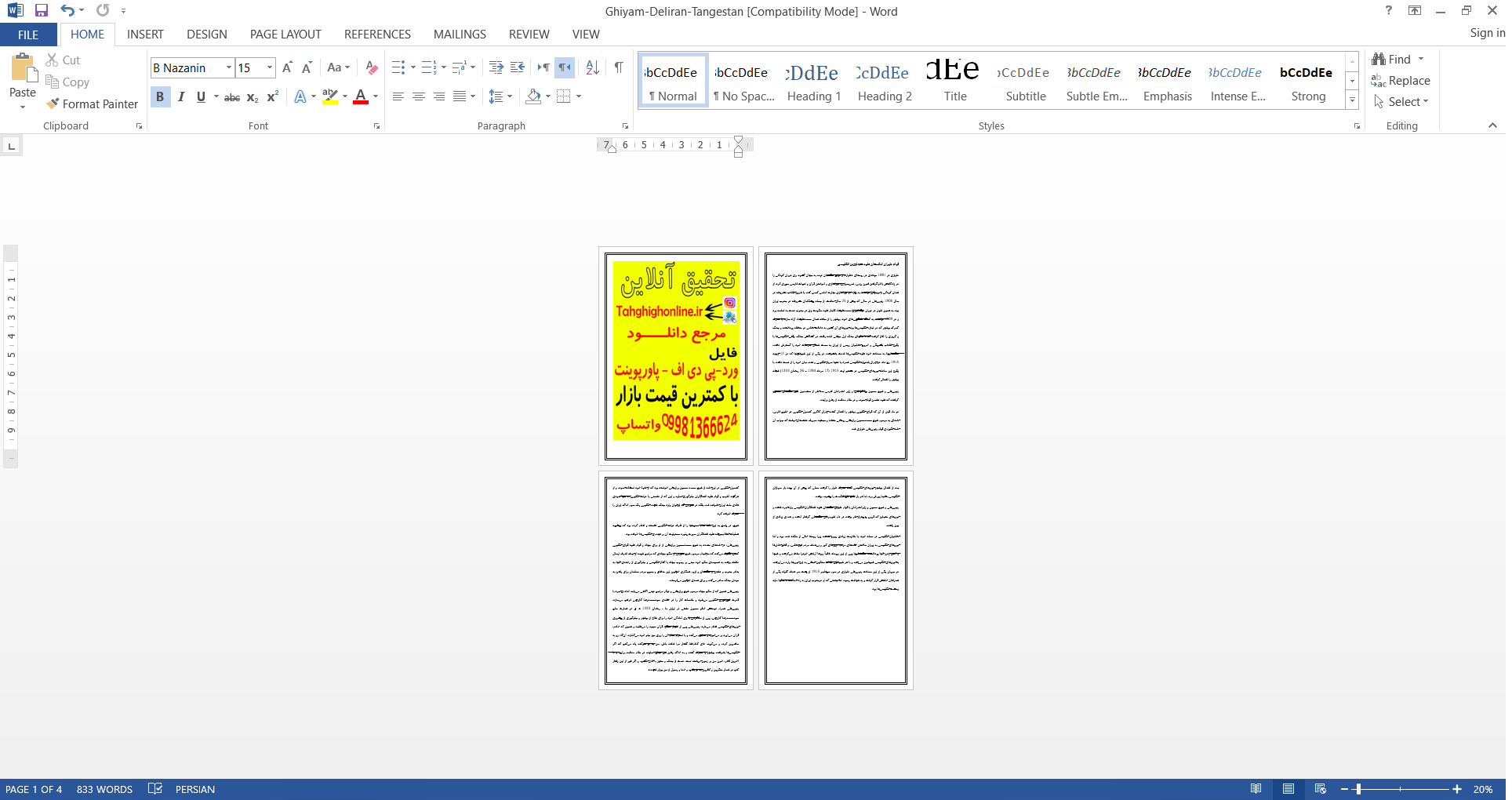Open the Find dropdown arrow
Viewport: 1512px width, 800px height.
1421,59
